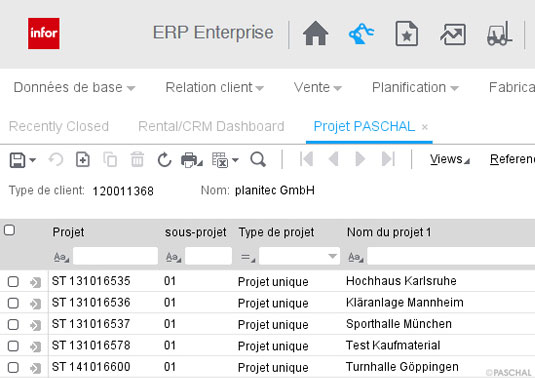Open the Nom du projet 1 Aa selector
This screenshot has width=535, height=378.
point(356,257)
